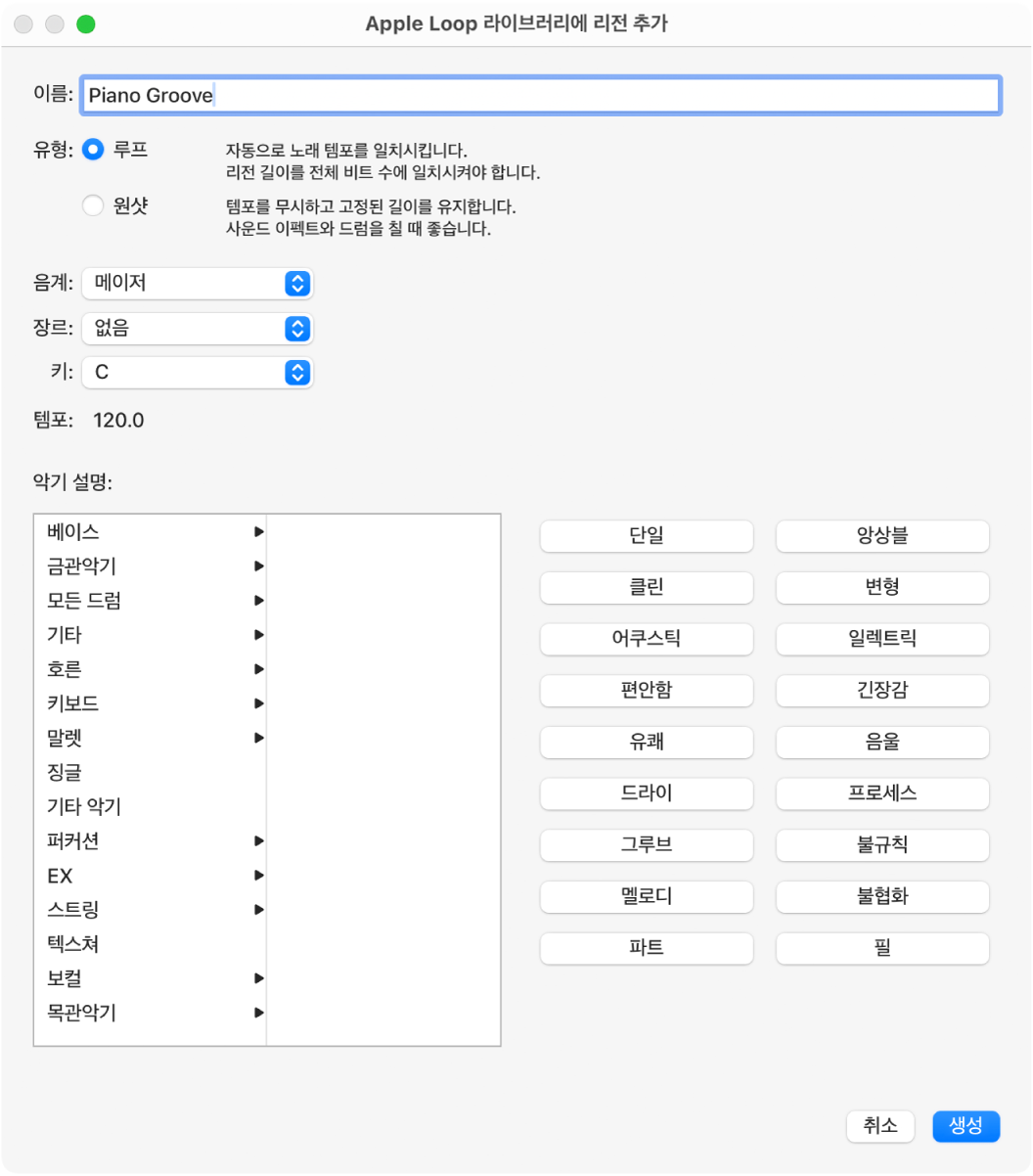Expand the EX category arrow
The height and width of the screenshot is (1176, 1033).
[259, 876]
